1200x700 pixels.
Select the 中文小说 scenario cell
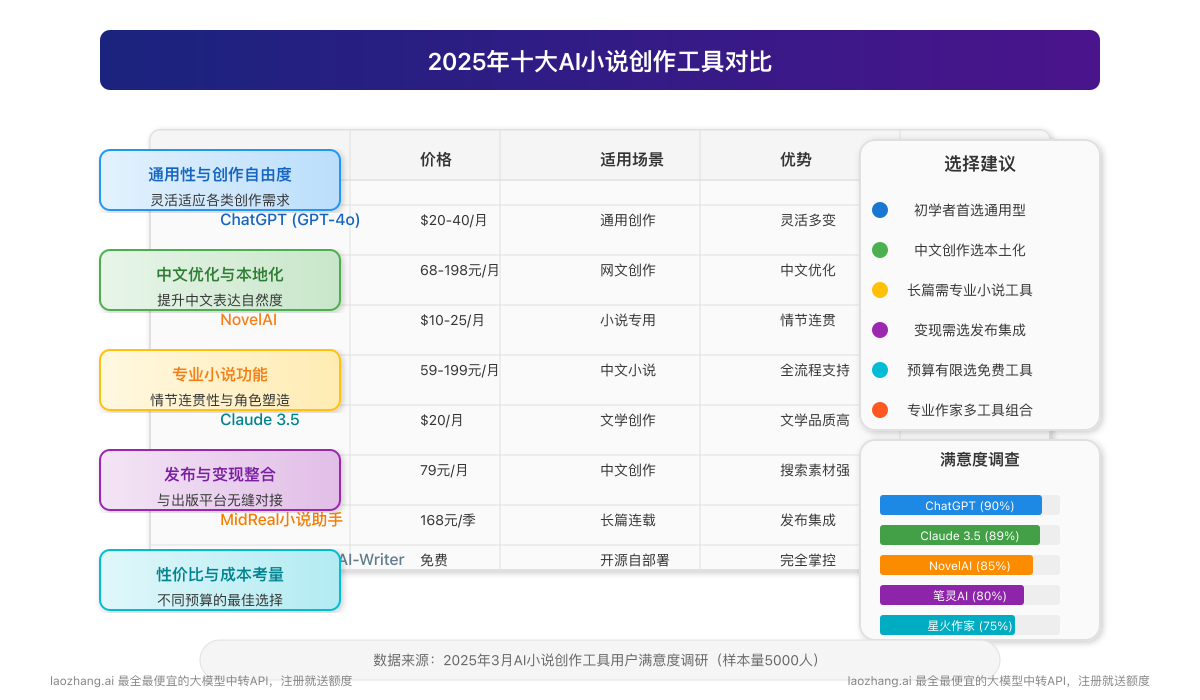click(x=628, y=370)
